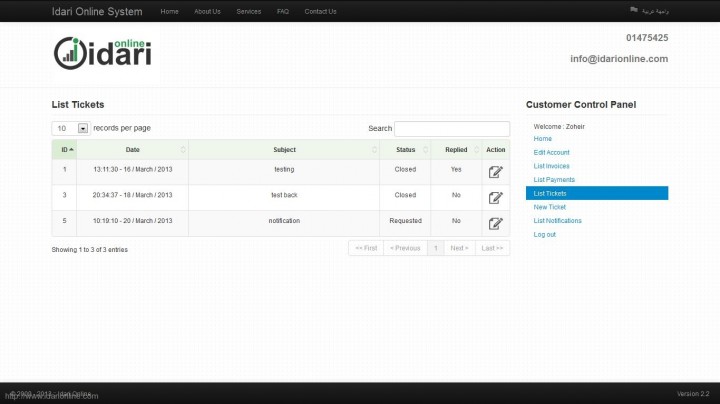
Task: Click the Arabic language flag icon
Action: [x=634, y=11]
